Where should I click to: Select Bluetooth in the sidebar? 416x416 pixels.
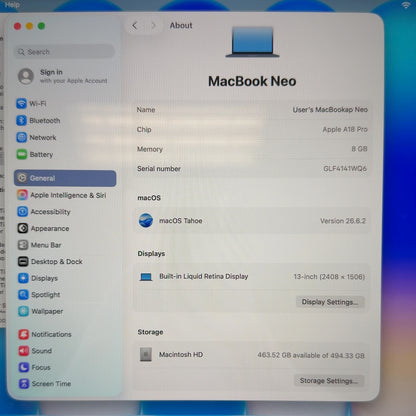click(x=39, y=121)
